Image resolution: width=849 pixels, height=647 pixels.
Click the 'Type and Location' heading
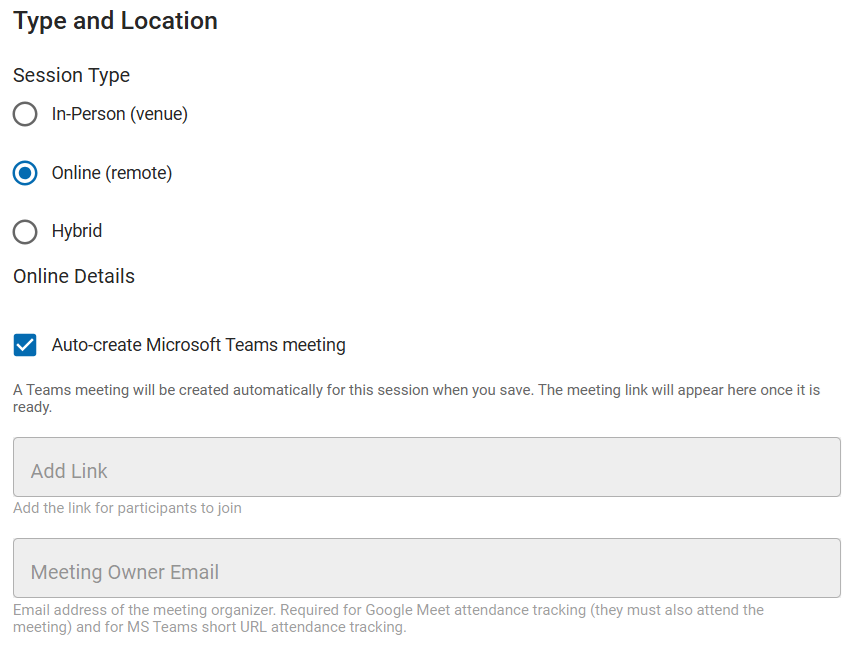pyautogui.click(x=115, y=21)
